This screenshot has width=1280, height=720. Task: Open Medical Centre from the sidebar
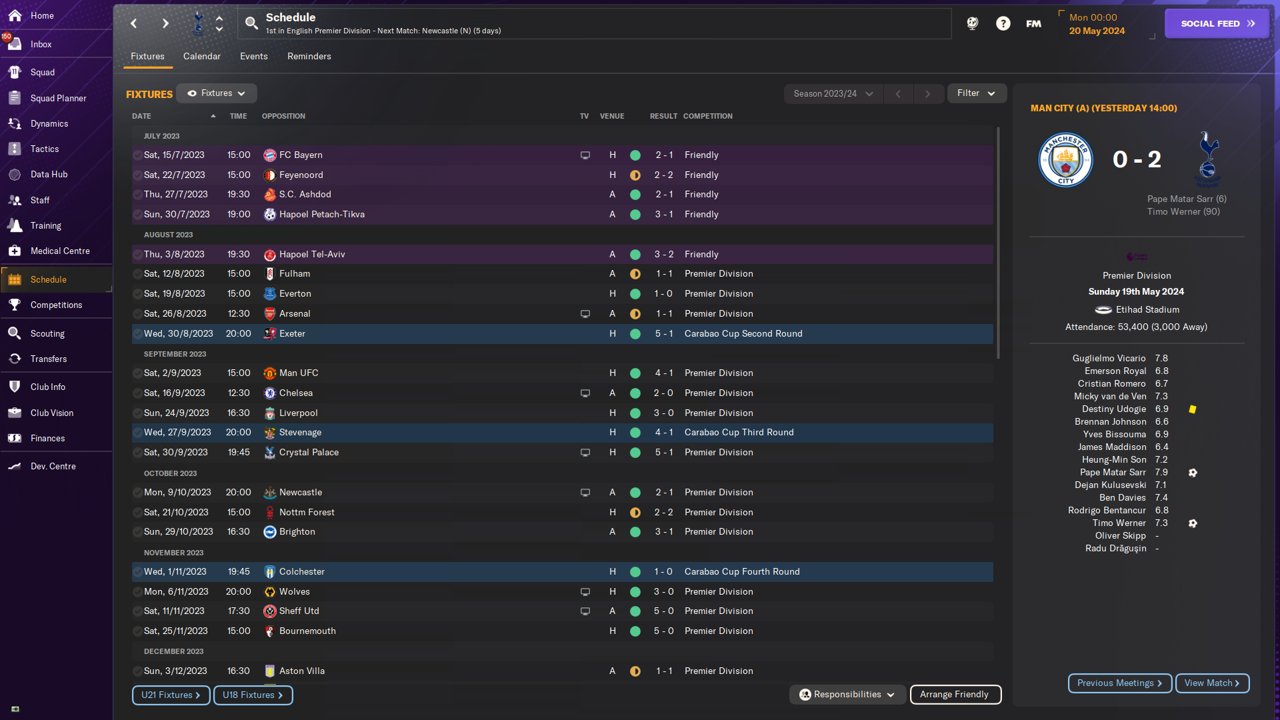click(14, 251)
